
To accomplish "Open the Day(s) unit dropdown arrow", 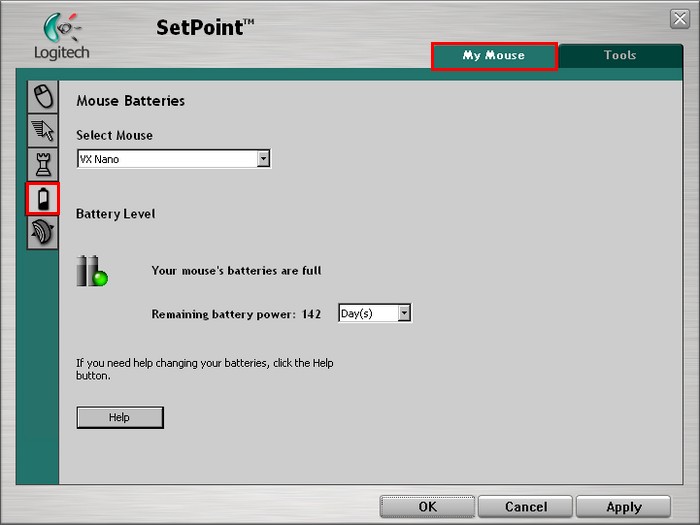I will click(x=404, y=313).
